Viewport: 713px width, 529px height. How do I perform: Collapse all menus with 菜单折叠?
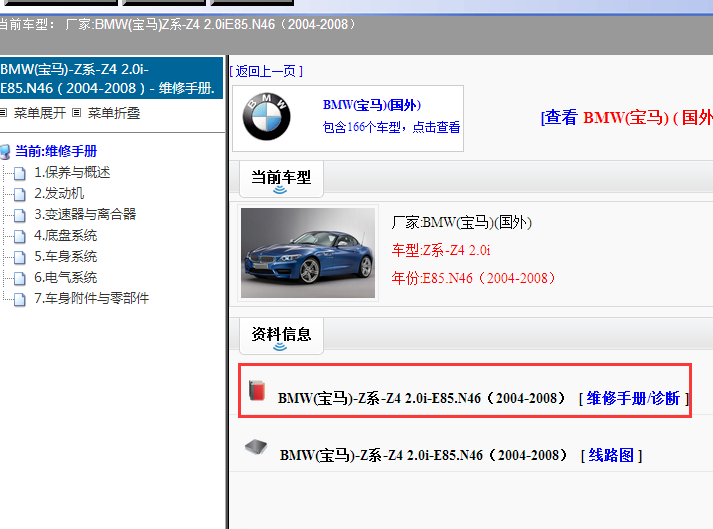(114, 113)
